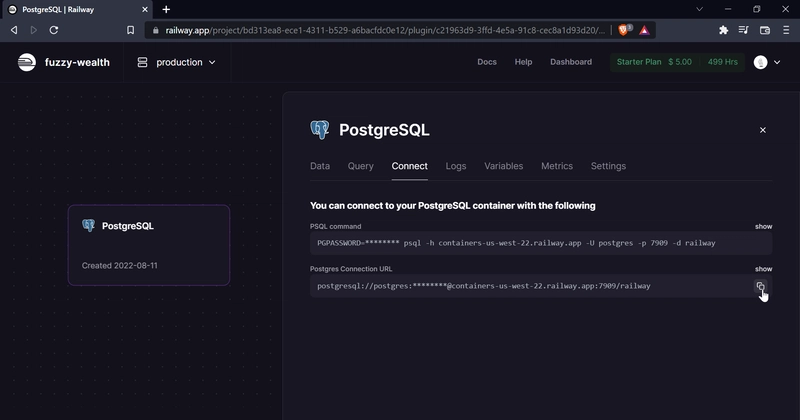Click the Starter Plan usage badge
The image size is (800, 420).
[678, 62]
